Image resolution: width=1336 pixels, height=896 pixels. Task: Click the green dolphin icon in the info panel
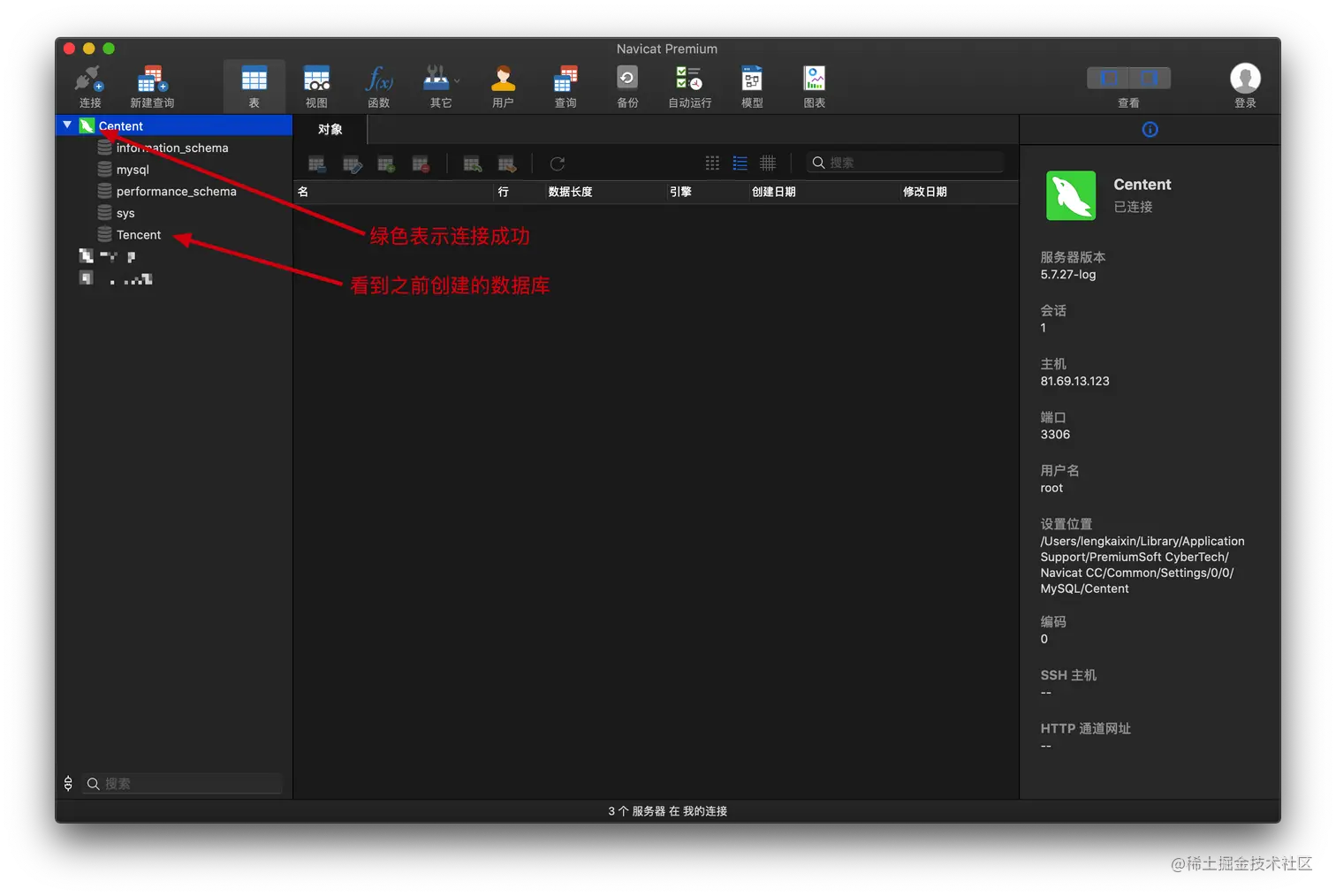(1071, 195)
